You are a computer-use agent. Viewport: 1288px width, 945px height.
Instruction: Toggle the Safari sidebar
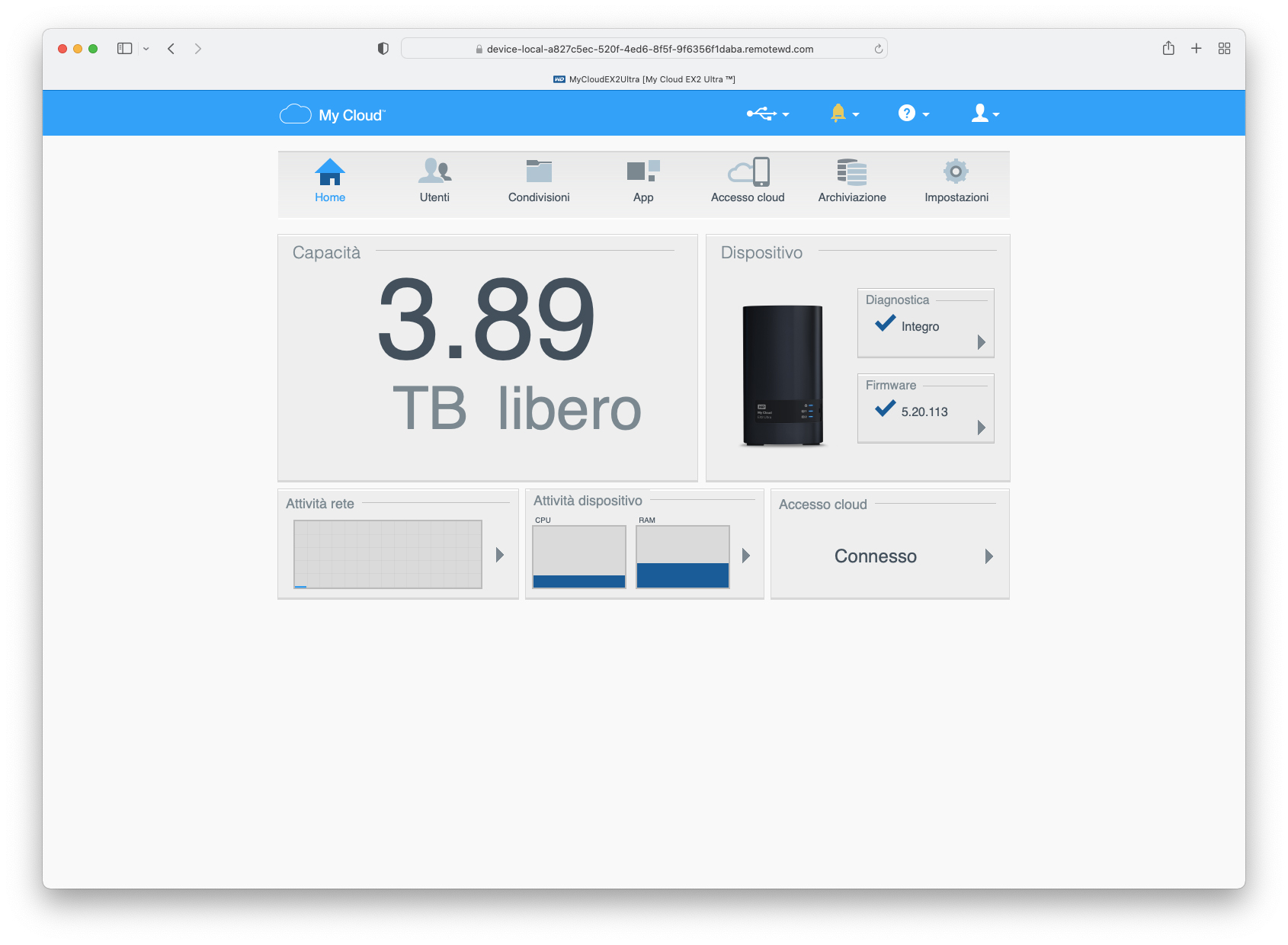125,48
